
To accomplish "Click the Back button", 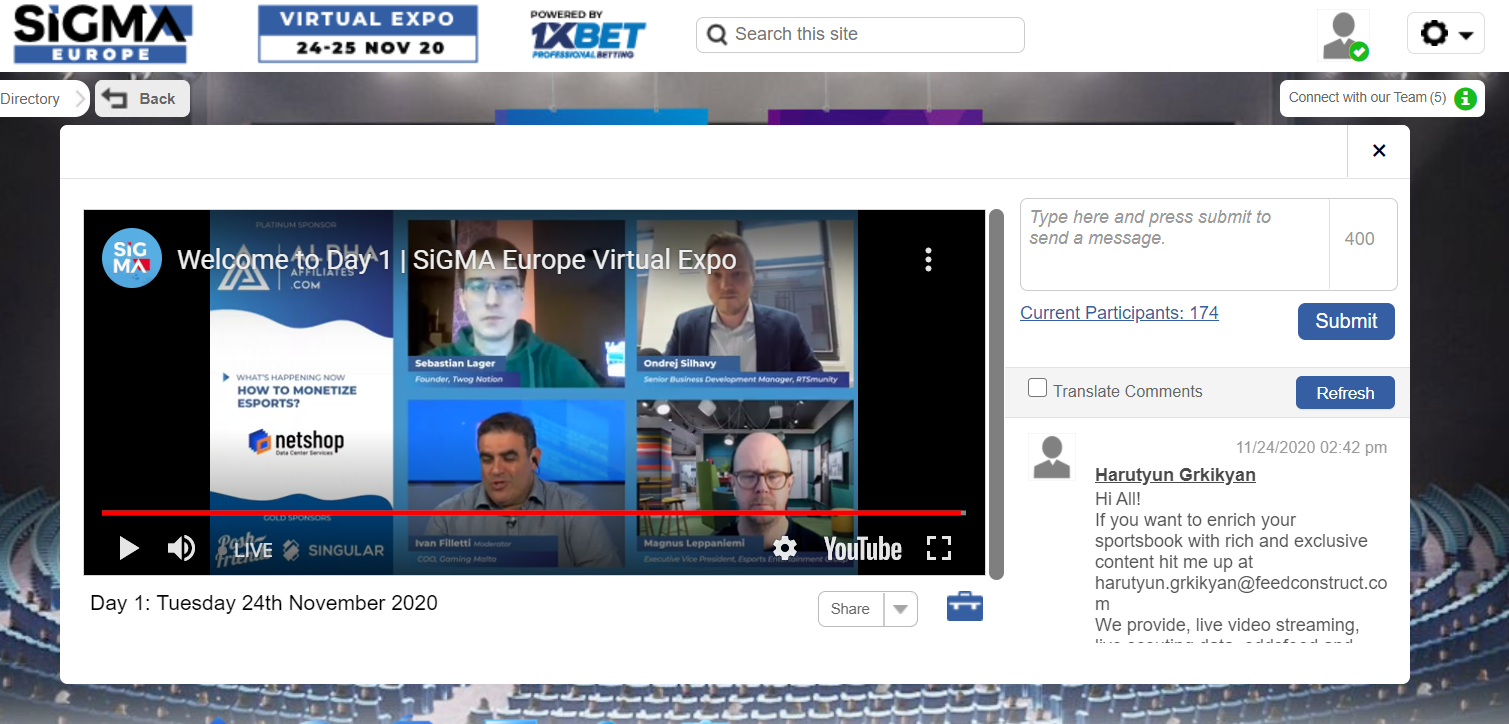I will click(143, 99).
